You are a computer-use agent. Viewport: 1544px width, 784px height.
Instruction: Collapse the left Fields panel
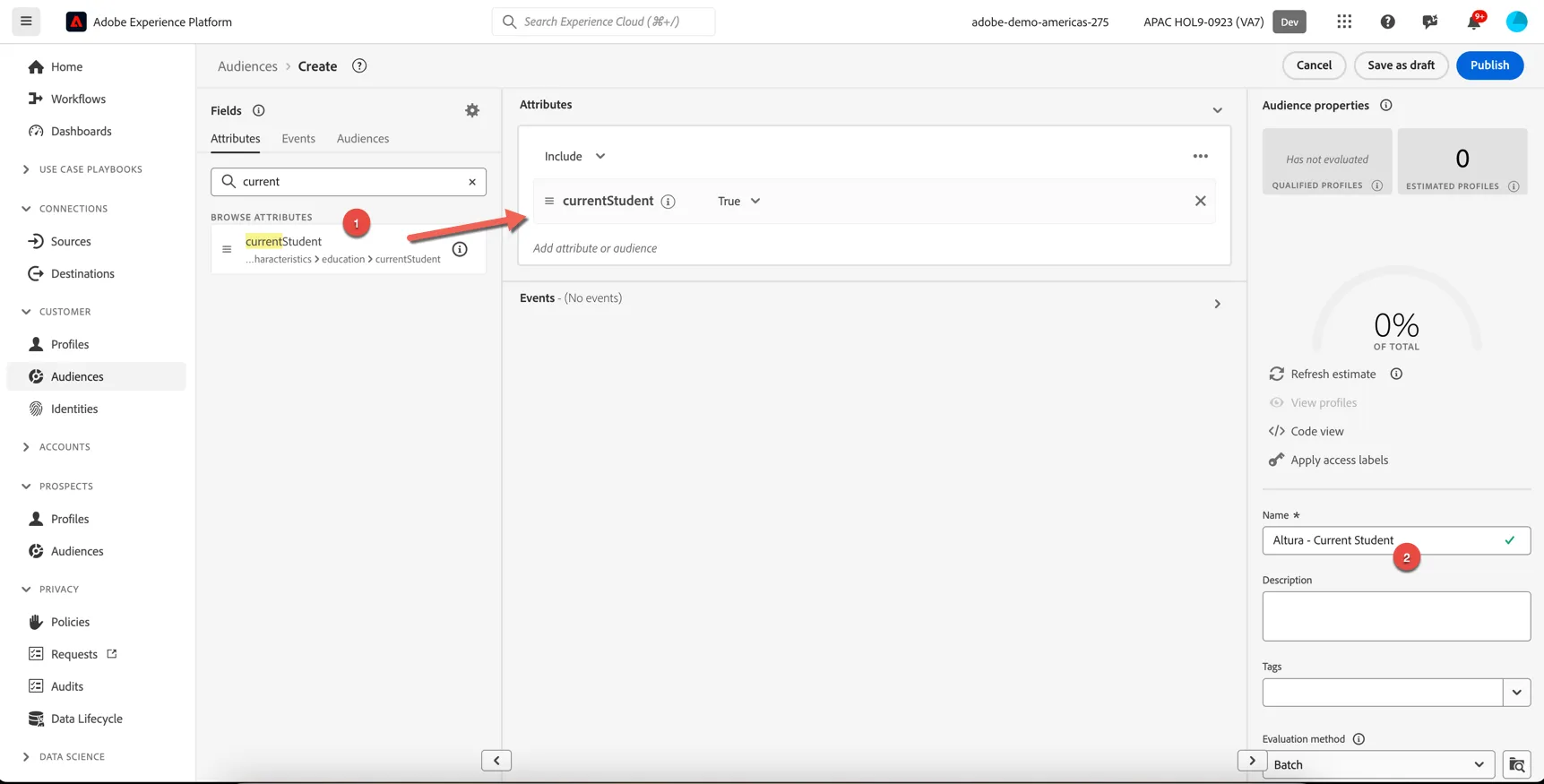pyautogui.click(x=496, y=760)
